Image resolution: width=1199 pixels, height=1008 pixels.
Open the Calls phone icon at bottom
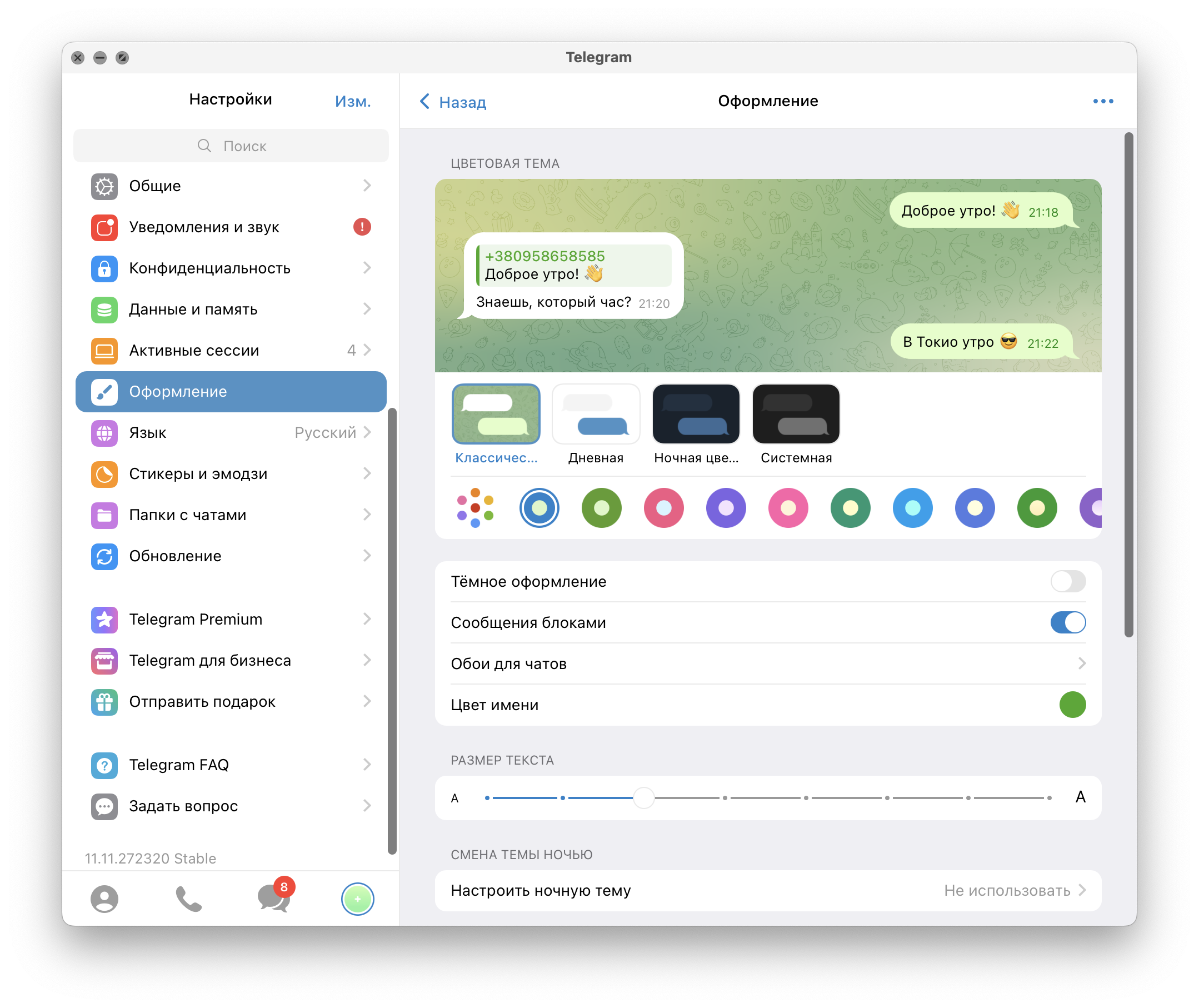[x=188, y=899]
